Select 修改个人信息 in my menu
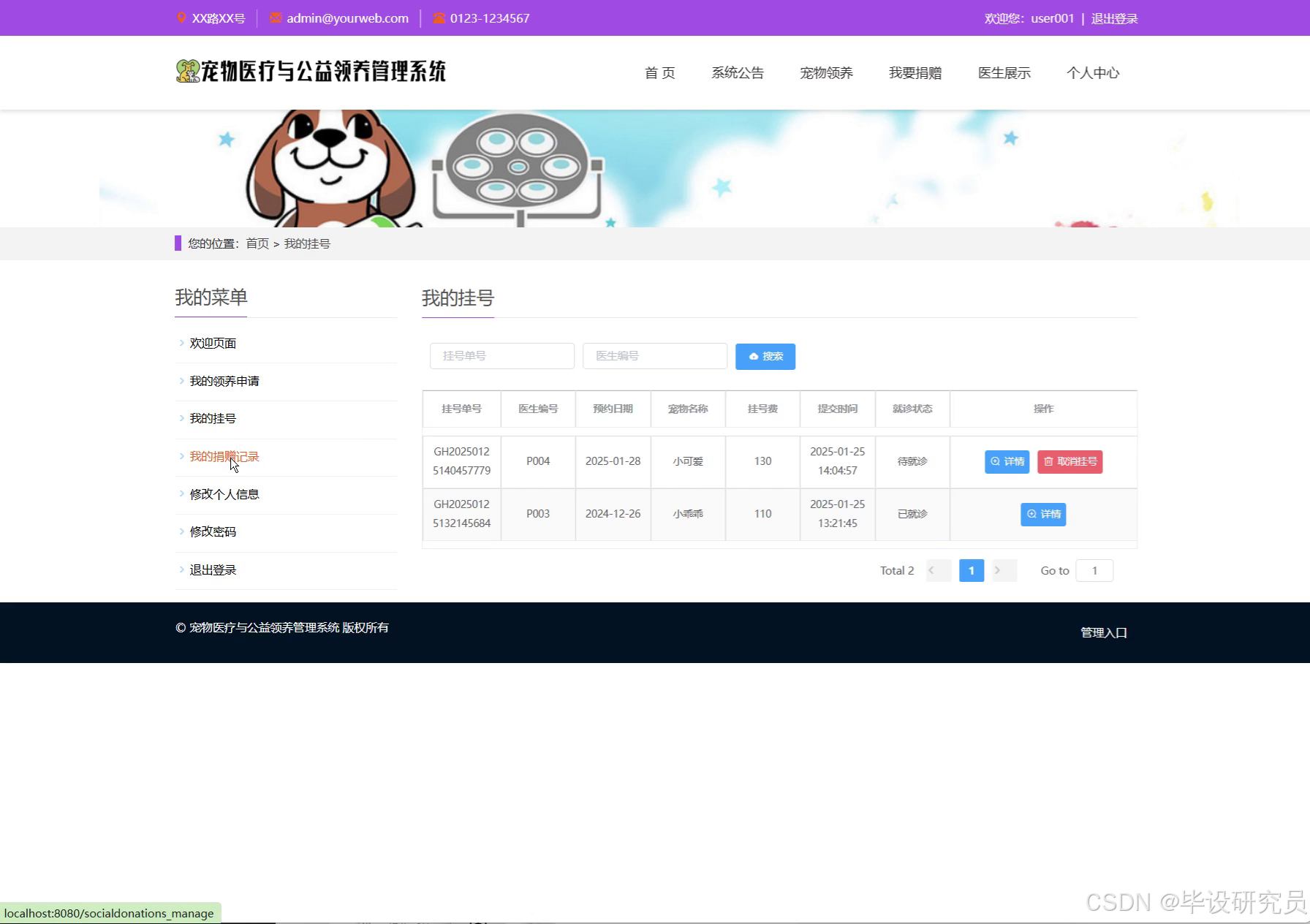Image resolution: width=1310 pixels, height=924 pixels. point(224,494)
